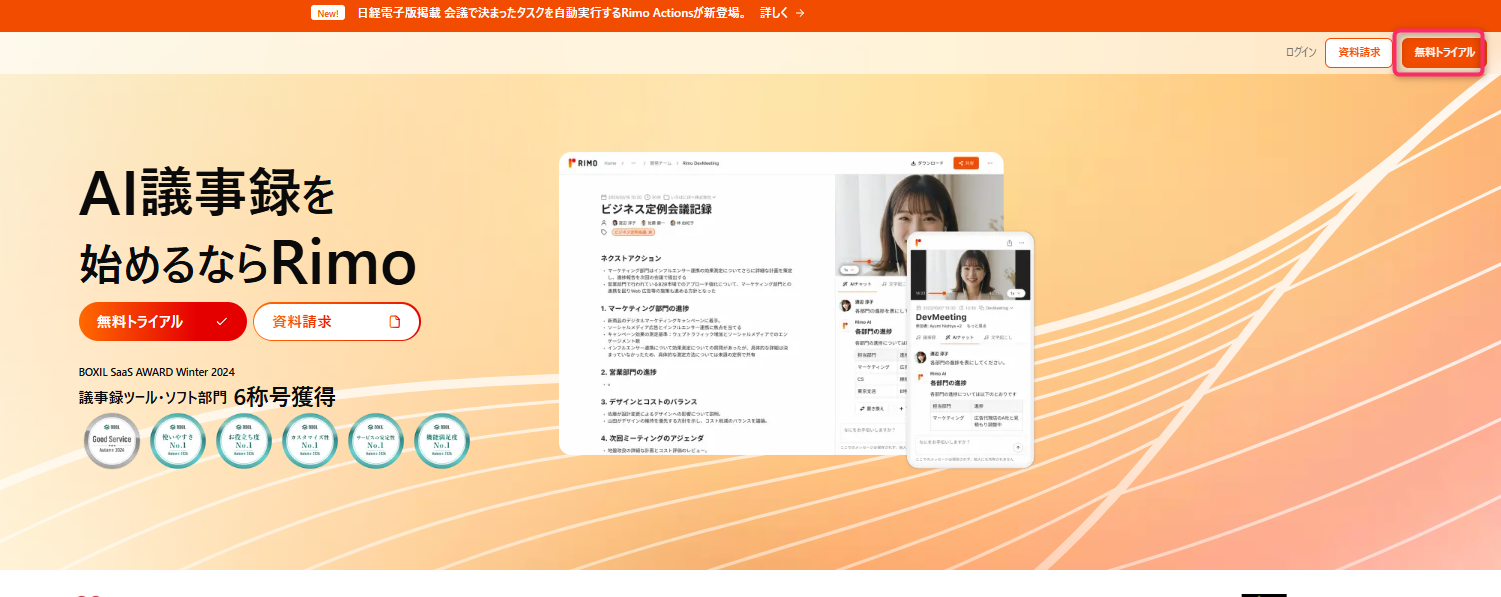Select the 文字起こし tab in the phone mockup
The width and height of the screenshot is (1501, 597).
click(x=999, y=338)
